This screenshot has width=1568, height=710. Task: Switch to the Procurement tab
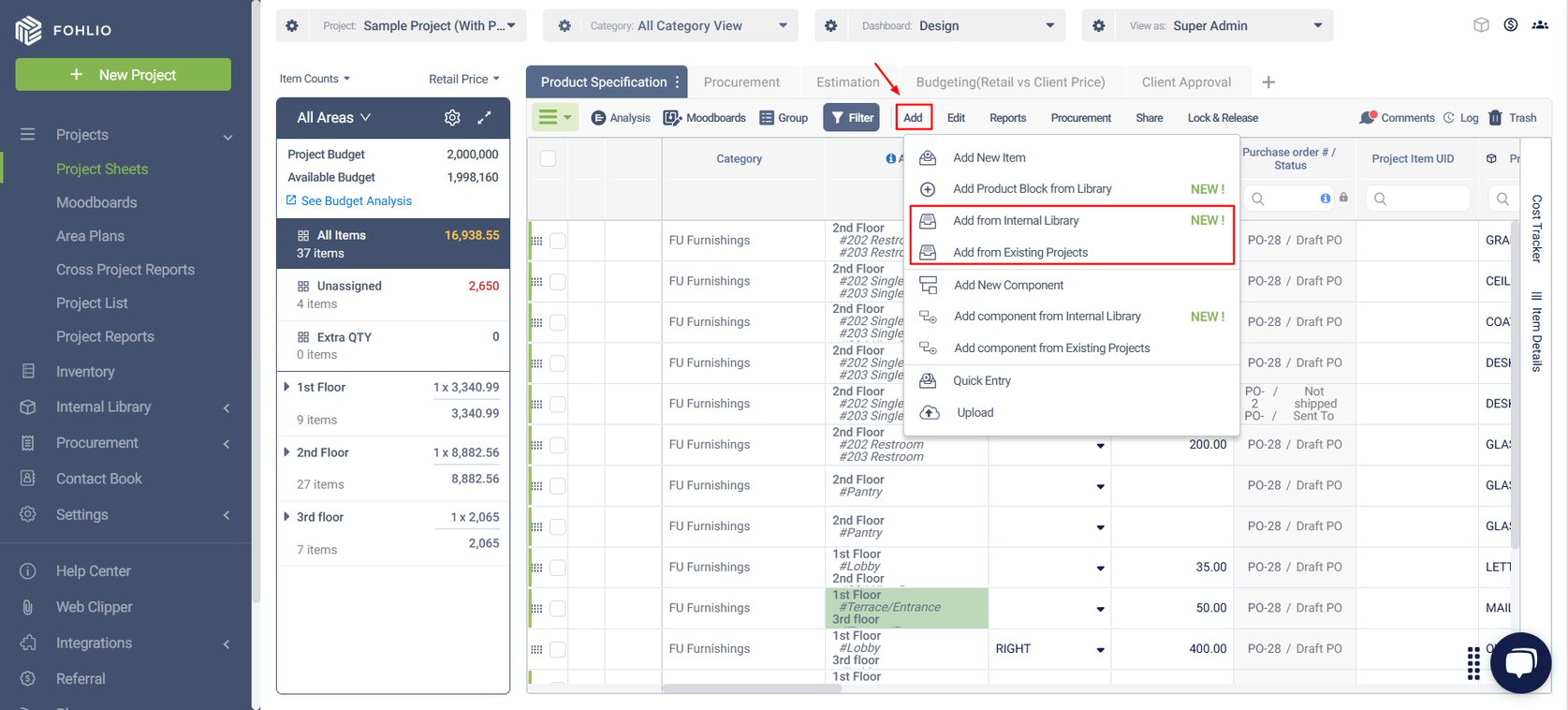point(741,82)
